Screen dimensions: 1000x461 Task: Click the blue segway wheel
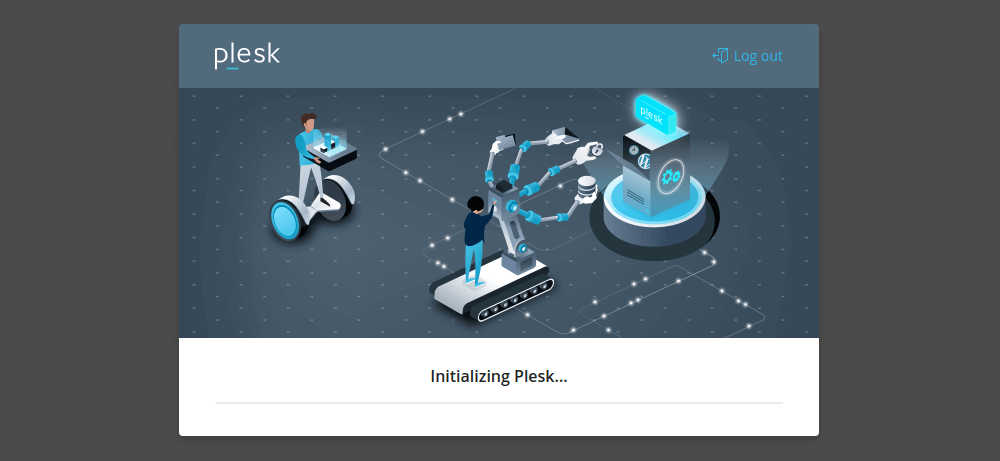pos(286,220)
